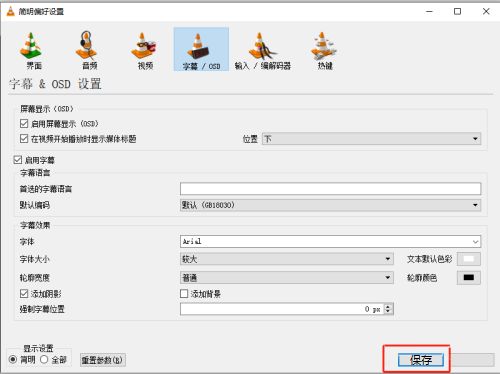
Task: Click the 保存 (Save) button
Action: tap(421, 360)
